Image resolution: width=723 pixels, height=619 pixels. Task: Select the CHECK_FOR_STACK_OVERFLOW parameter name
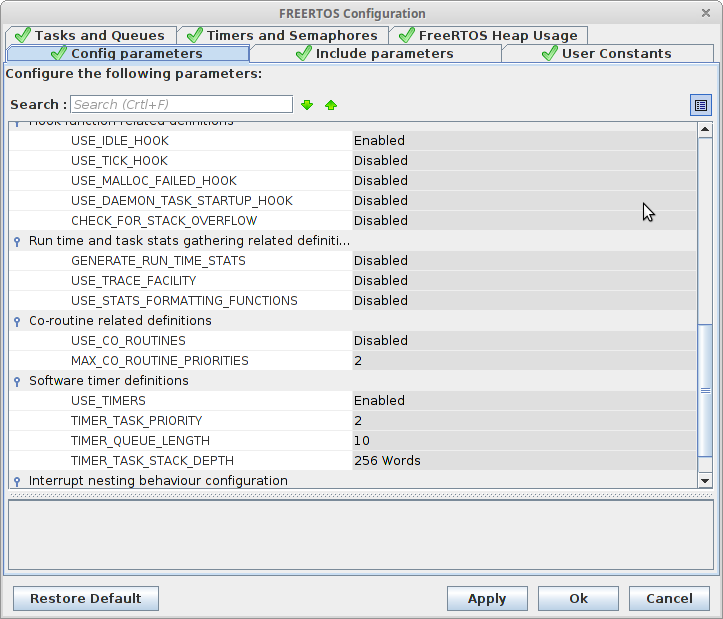[164, 220]
